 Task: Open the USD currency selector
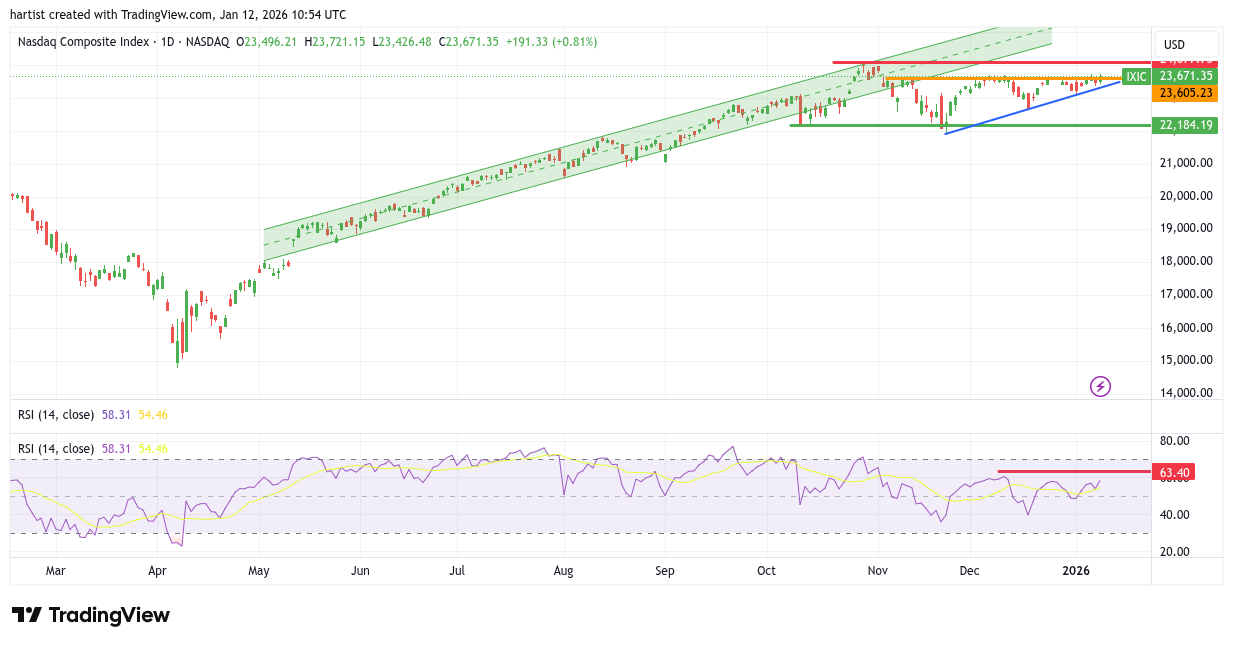[x=1174, y=45]
